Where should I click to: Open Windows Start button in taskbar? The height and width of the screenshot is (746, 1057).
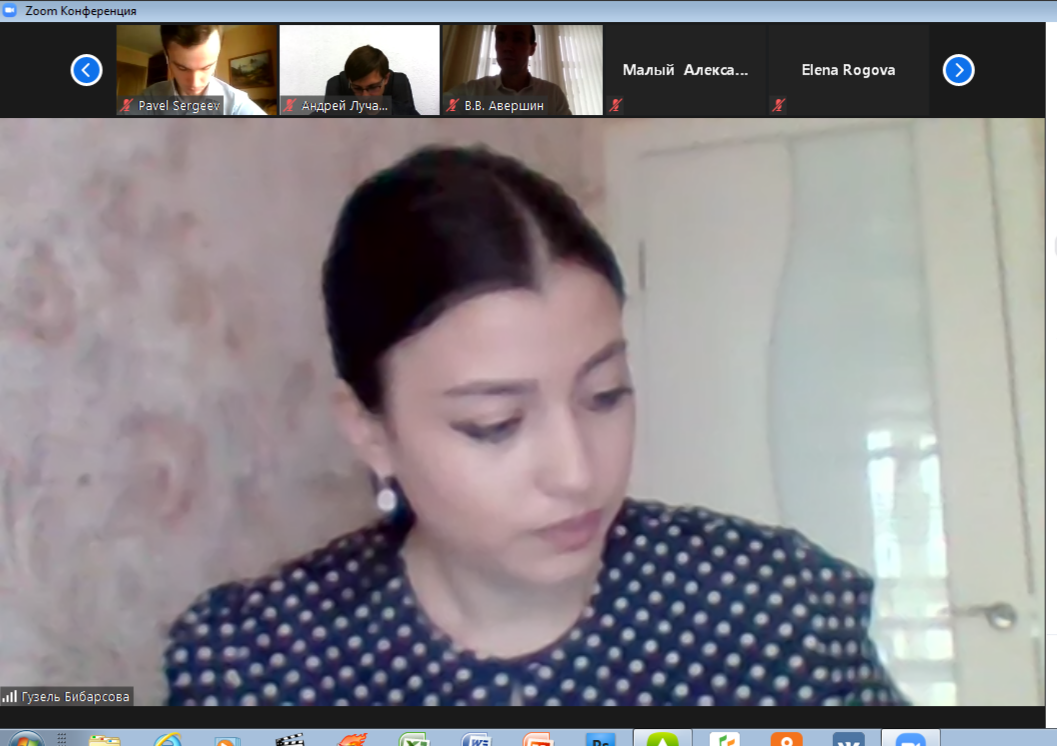point(26,739)
